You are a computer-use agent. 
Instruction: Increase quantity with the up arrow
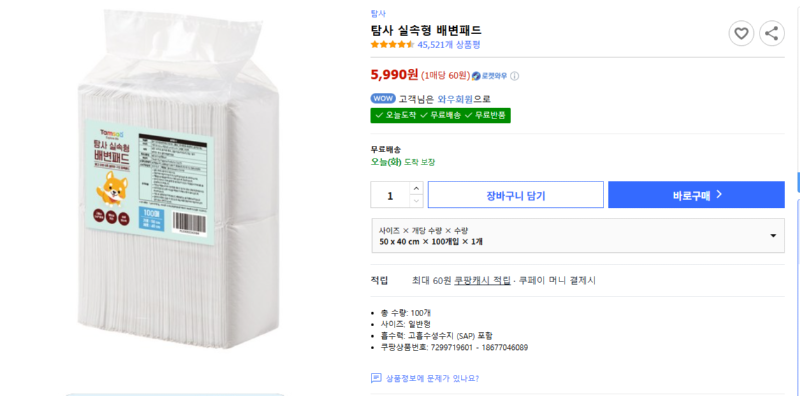tap(417, 188)
